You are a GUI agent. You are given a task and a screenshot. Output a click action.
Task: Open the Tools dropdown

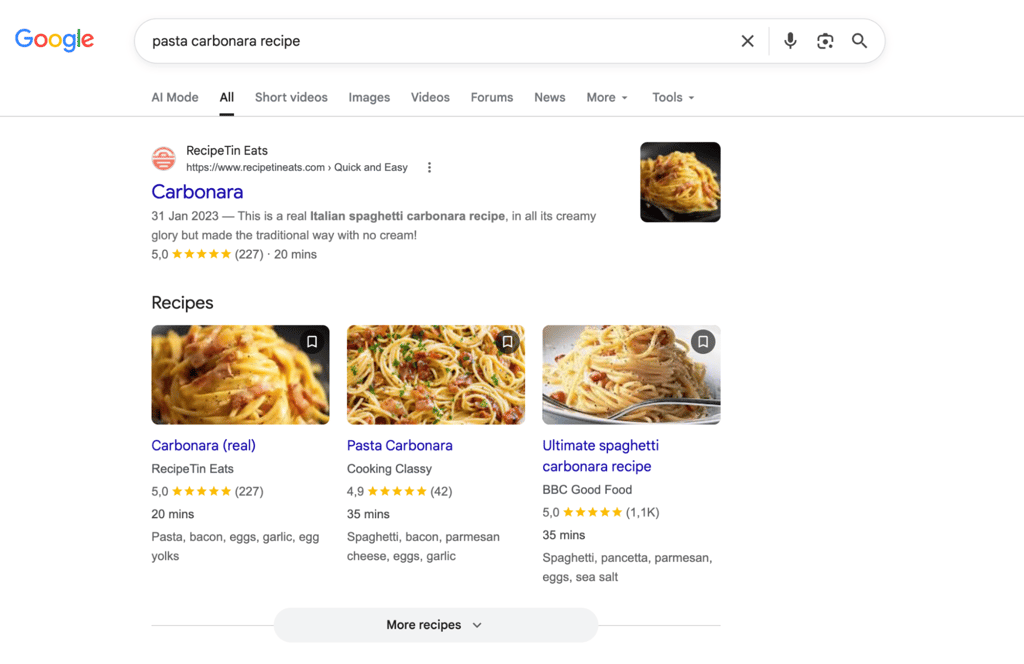click(673, 97)
